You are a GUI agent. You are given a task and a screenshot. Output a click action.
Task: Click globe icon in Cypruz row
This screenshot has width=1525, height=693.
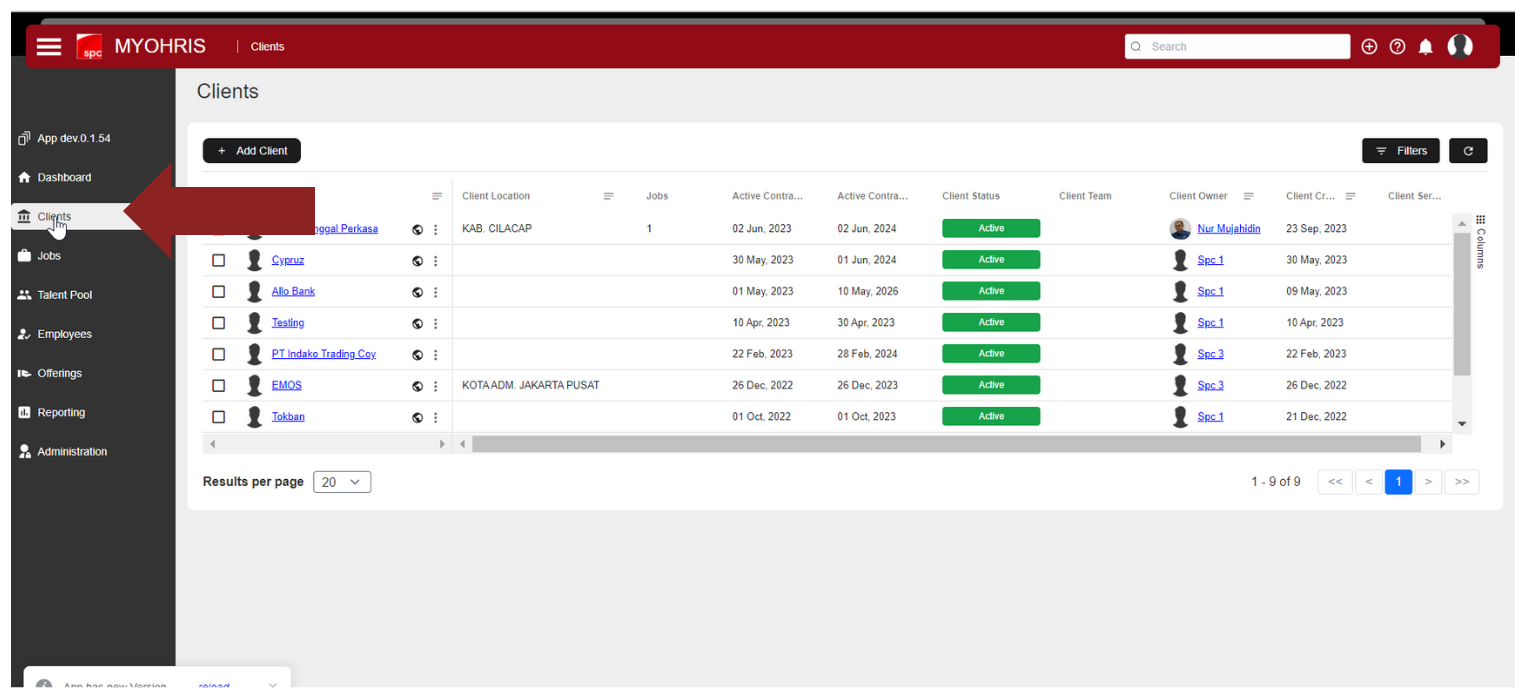(x=417, y=261)
